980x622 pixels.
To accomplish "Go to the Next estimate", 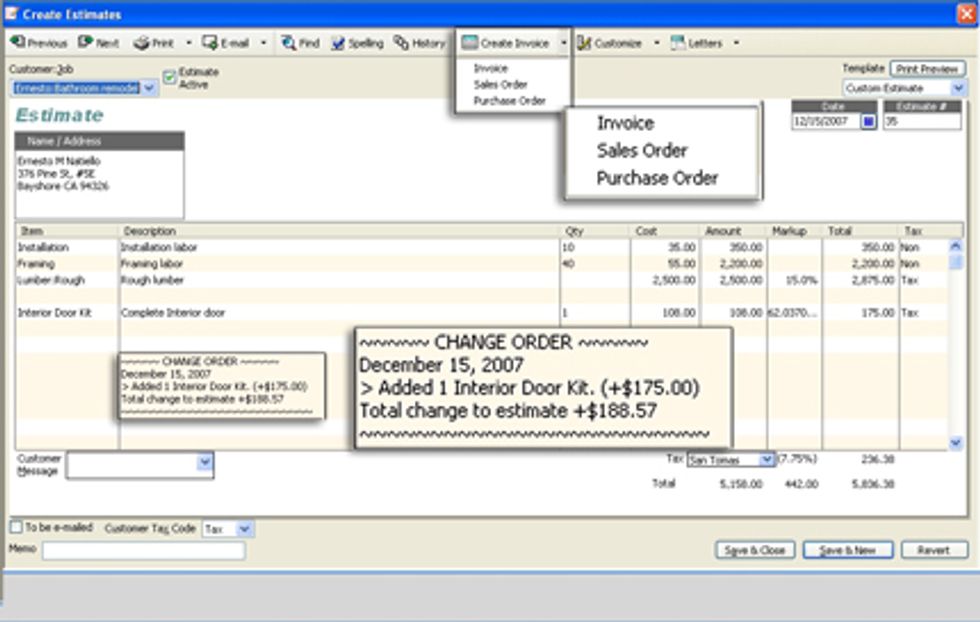I will (99, 43).
